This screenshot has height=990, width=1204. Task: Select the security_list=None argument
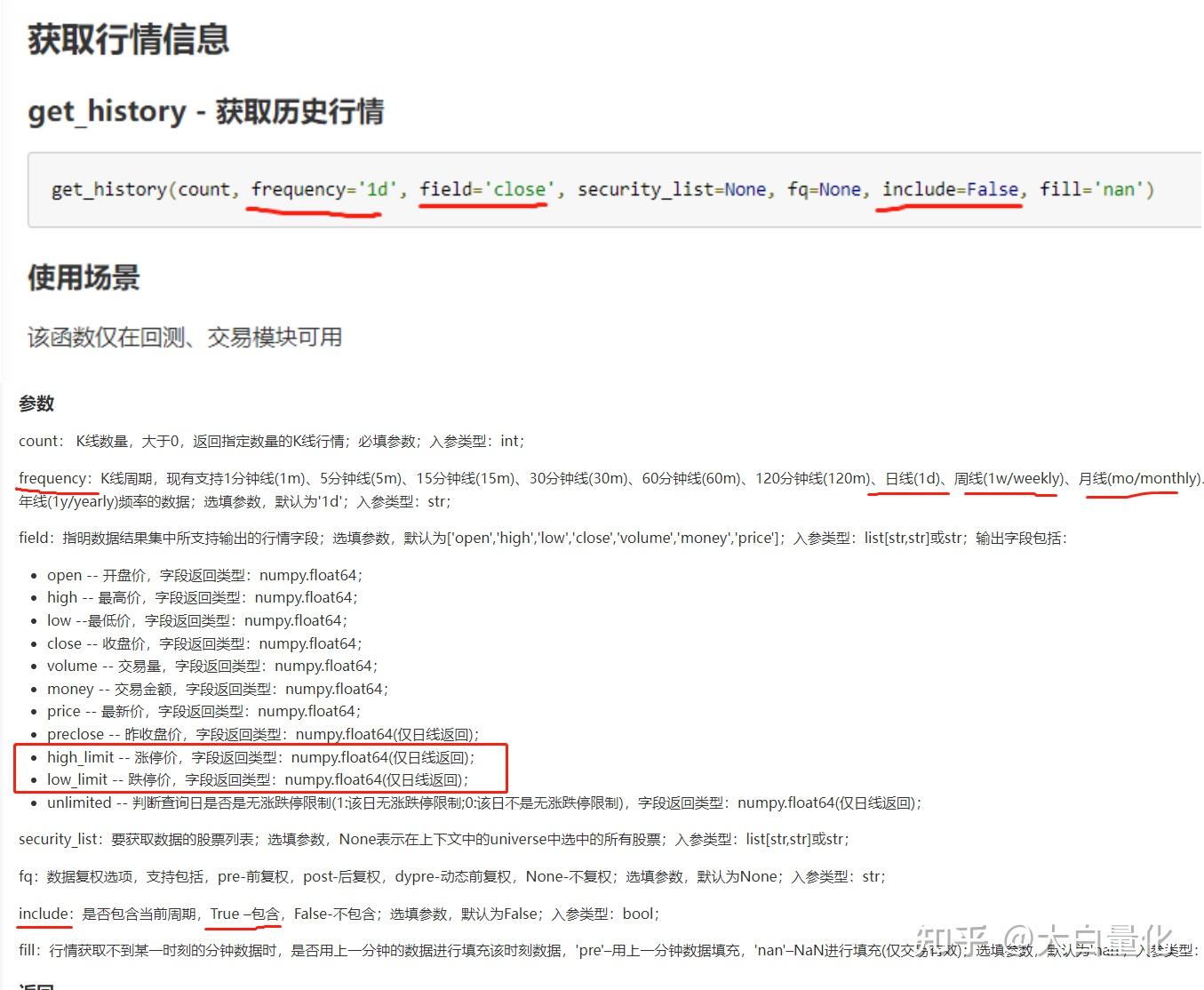coord(672,188)
